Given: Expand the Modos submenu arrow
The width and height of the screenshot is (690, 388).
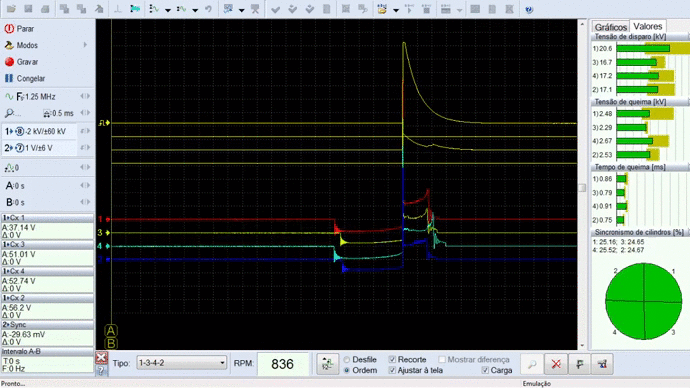Looking at the screenshot, I should (x=85, y=45).
